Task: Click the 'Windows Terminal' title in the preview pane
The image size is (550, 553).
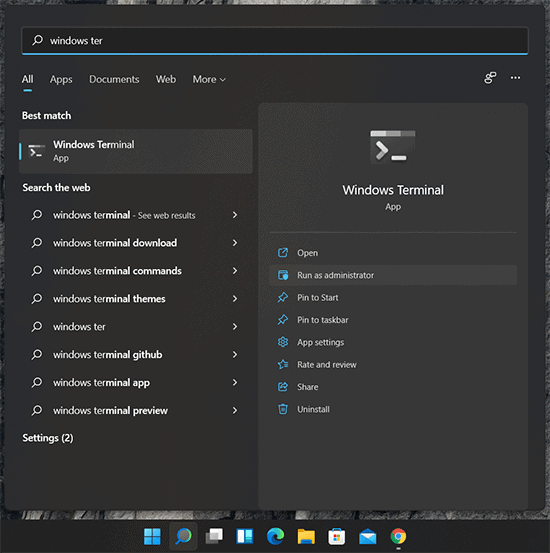Action: point(393,190)
